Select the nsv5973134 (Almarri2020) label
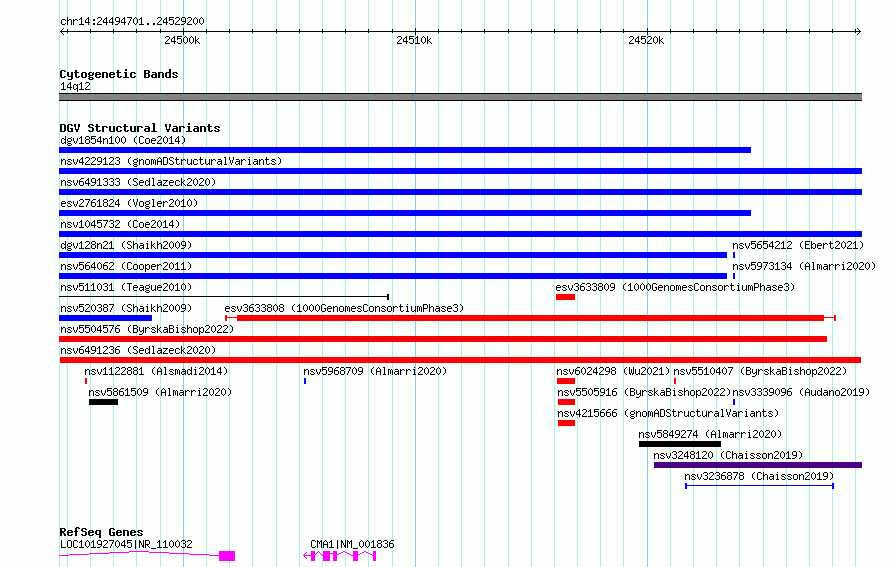 pos(804,266)
